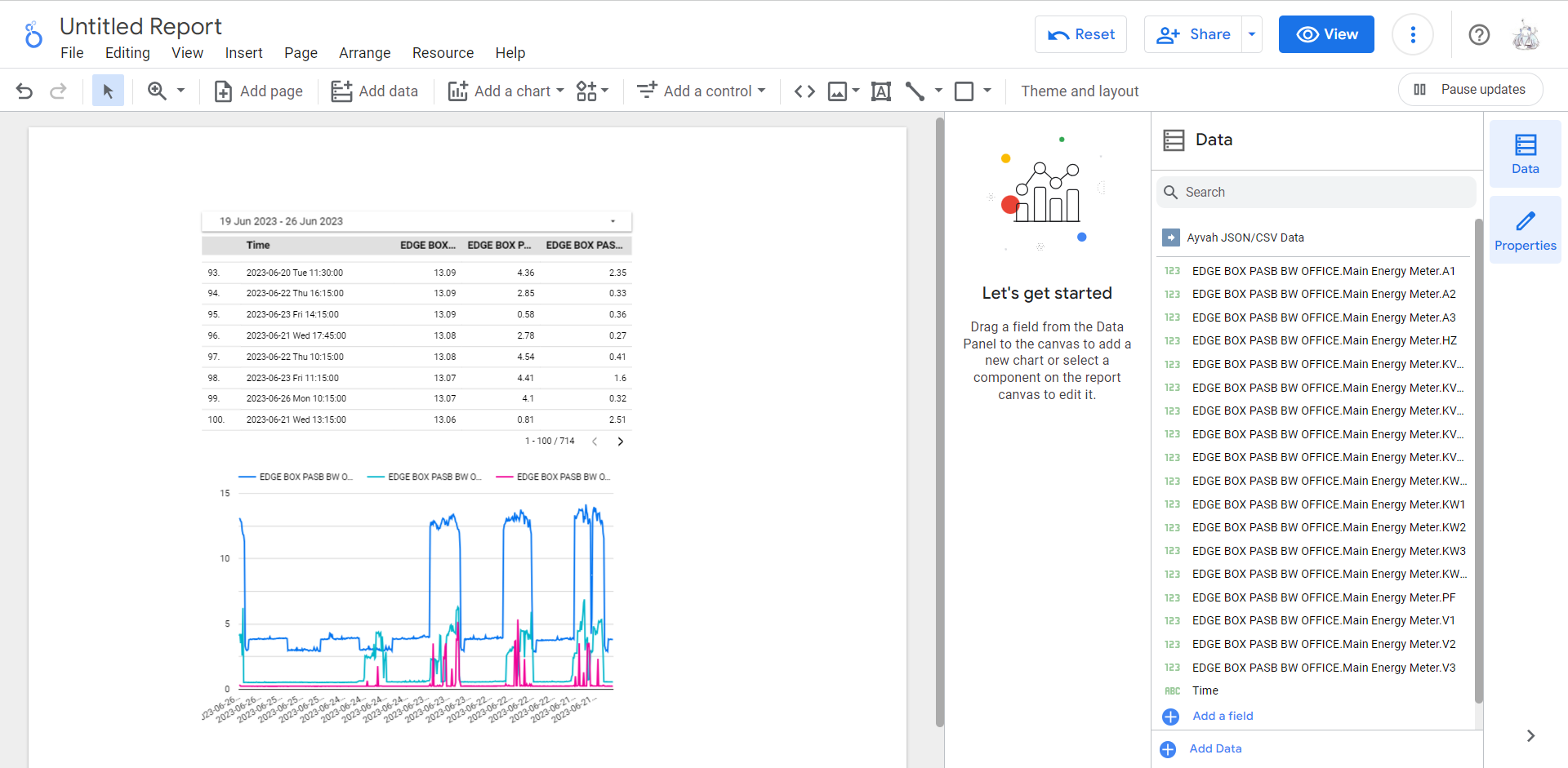Viewport: 1568px width, 768px height.
Task: Expand the Share options dropdown arrow
Action: 1252,34
